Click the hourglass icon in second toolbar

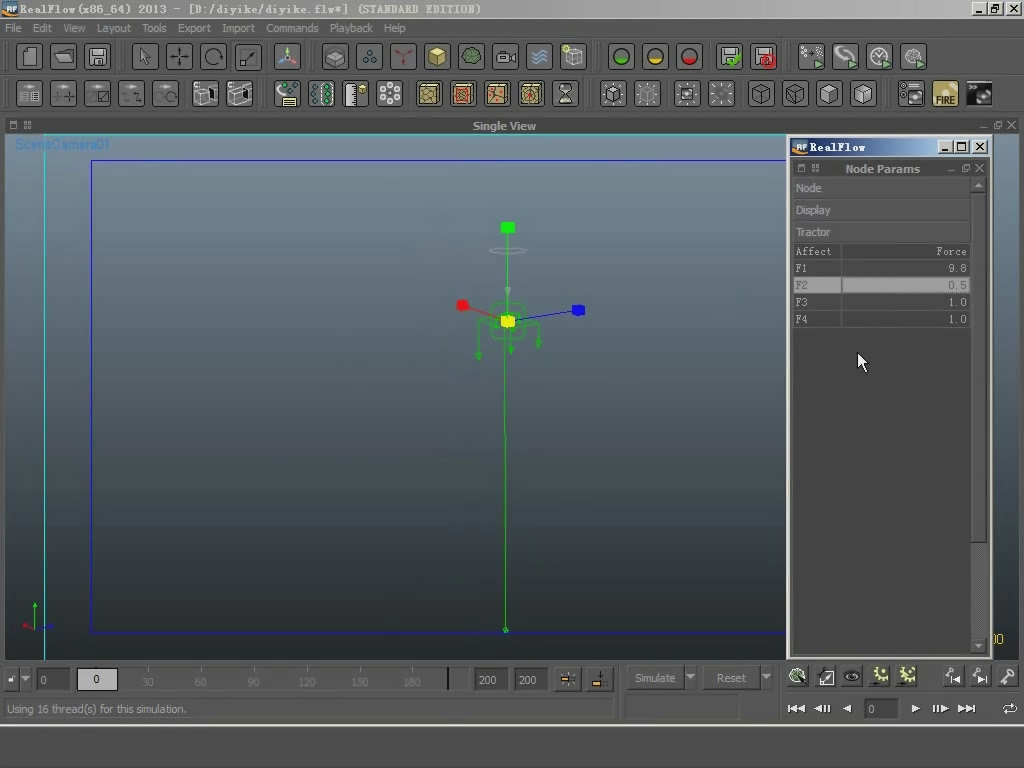[x=566, y=94]
